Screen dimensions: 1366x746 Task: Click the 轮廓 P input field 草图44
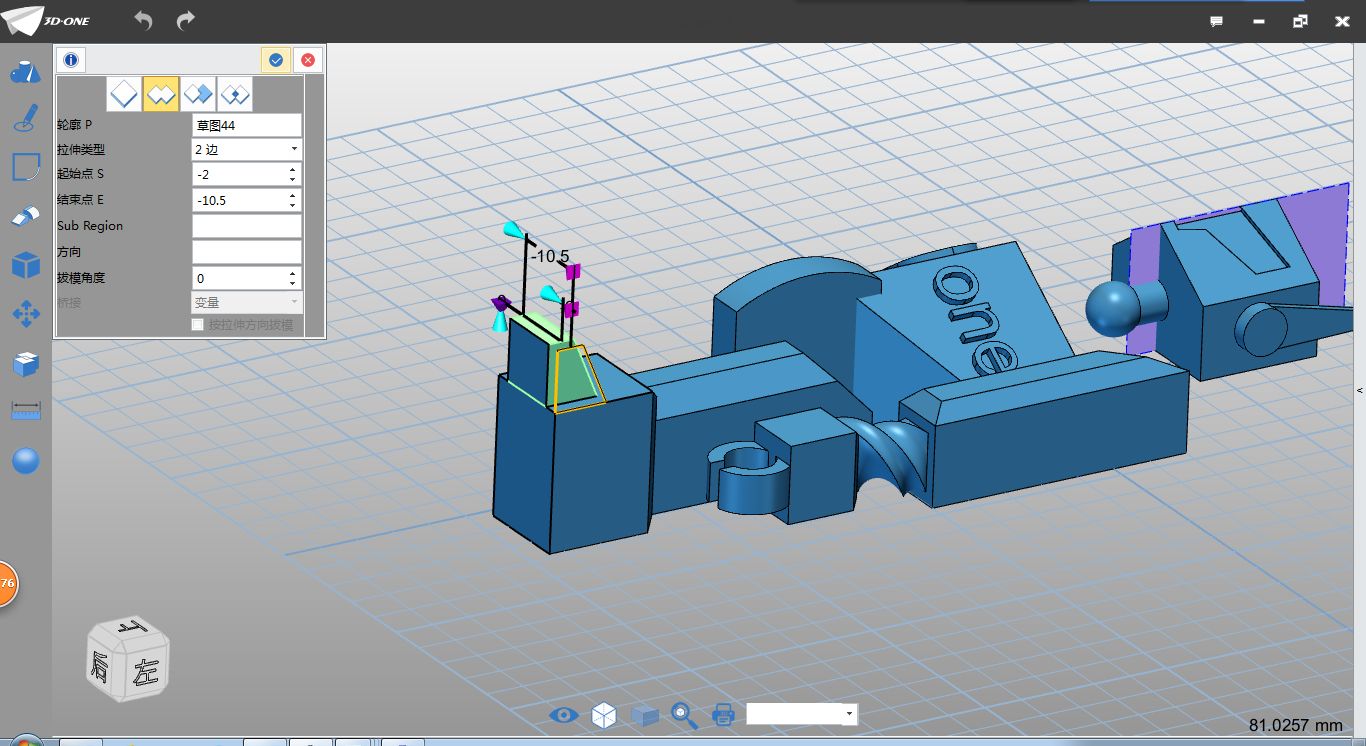click(246, 125)
